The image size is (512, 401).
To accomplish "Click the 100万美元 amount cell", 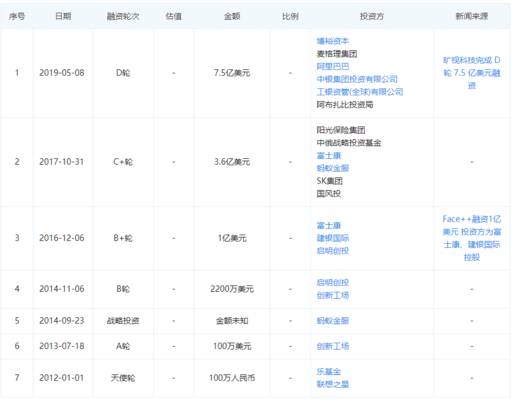I will point(232,346).
